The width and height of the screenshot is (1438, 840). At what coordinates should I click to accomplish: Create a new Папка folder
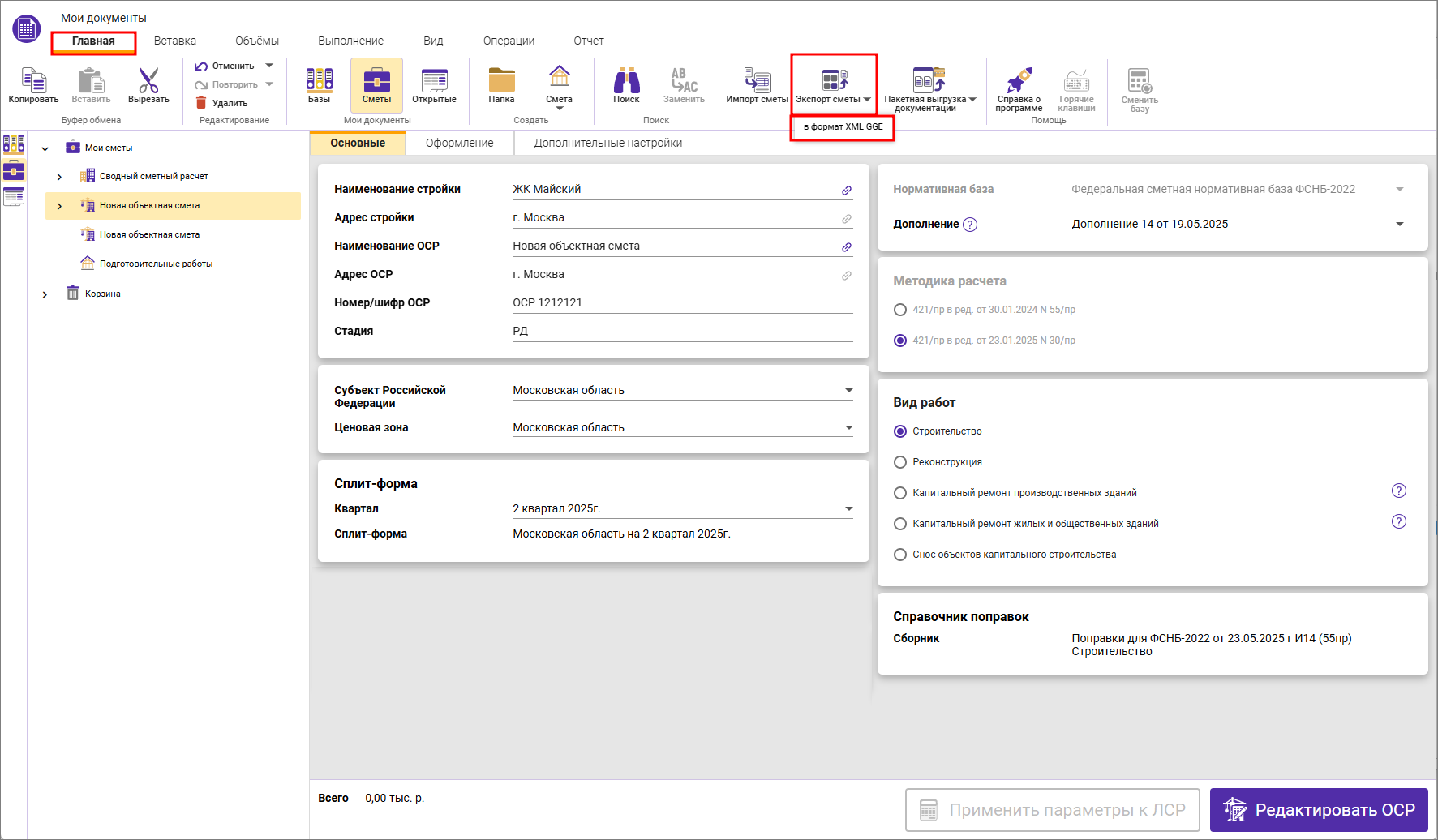pos(501,81)
